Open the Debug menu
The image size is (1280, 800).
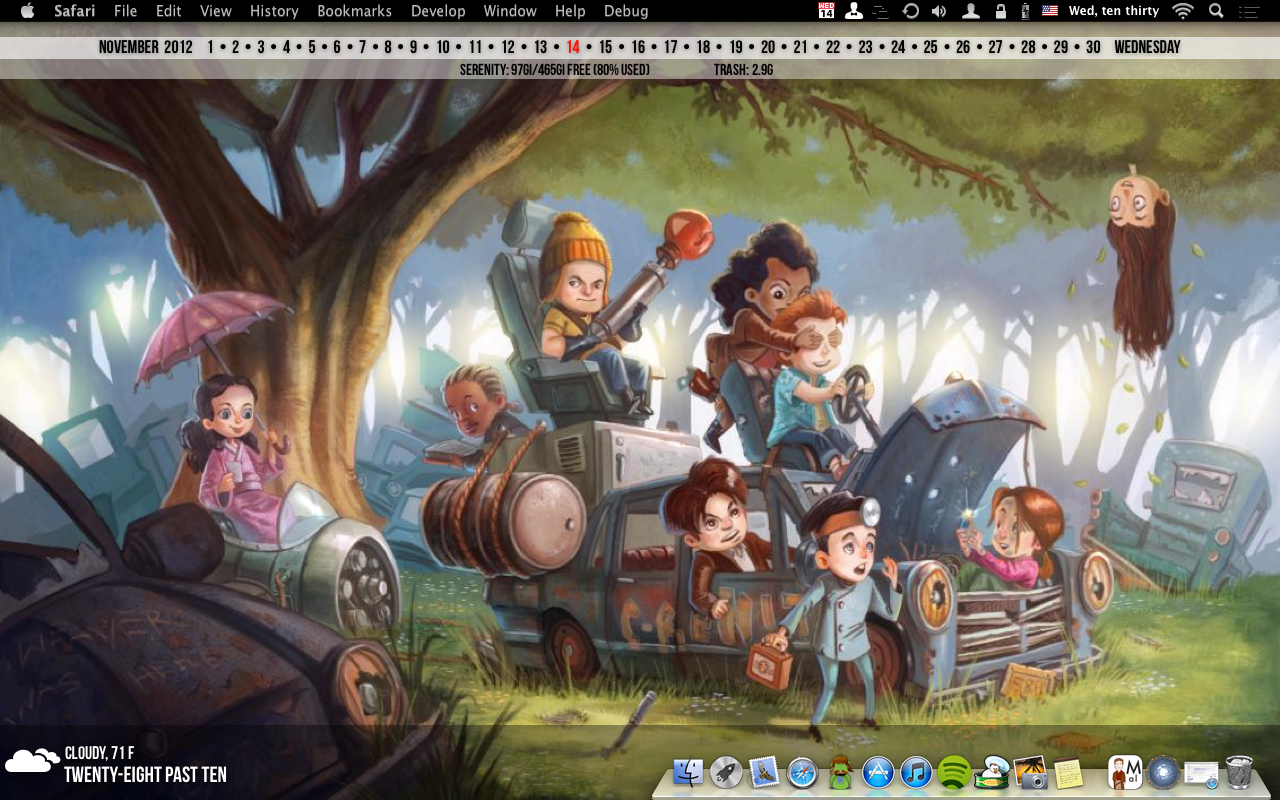[626, 11]
